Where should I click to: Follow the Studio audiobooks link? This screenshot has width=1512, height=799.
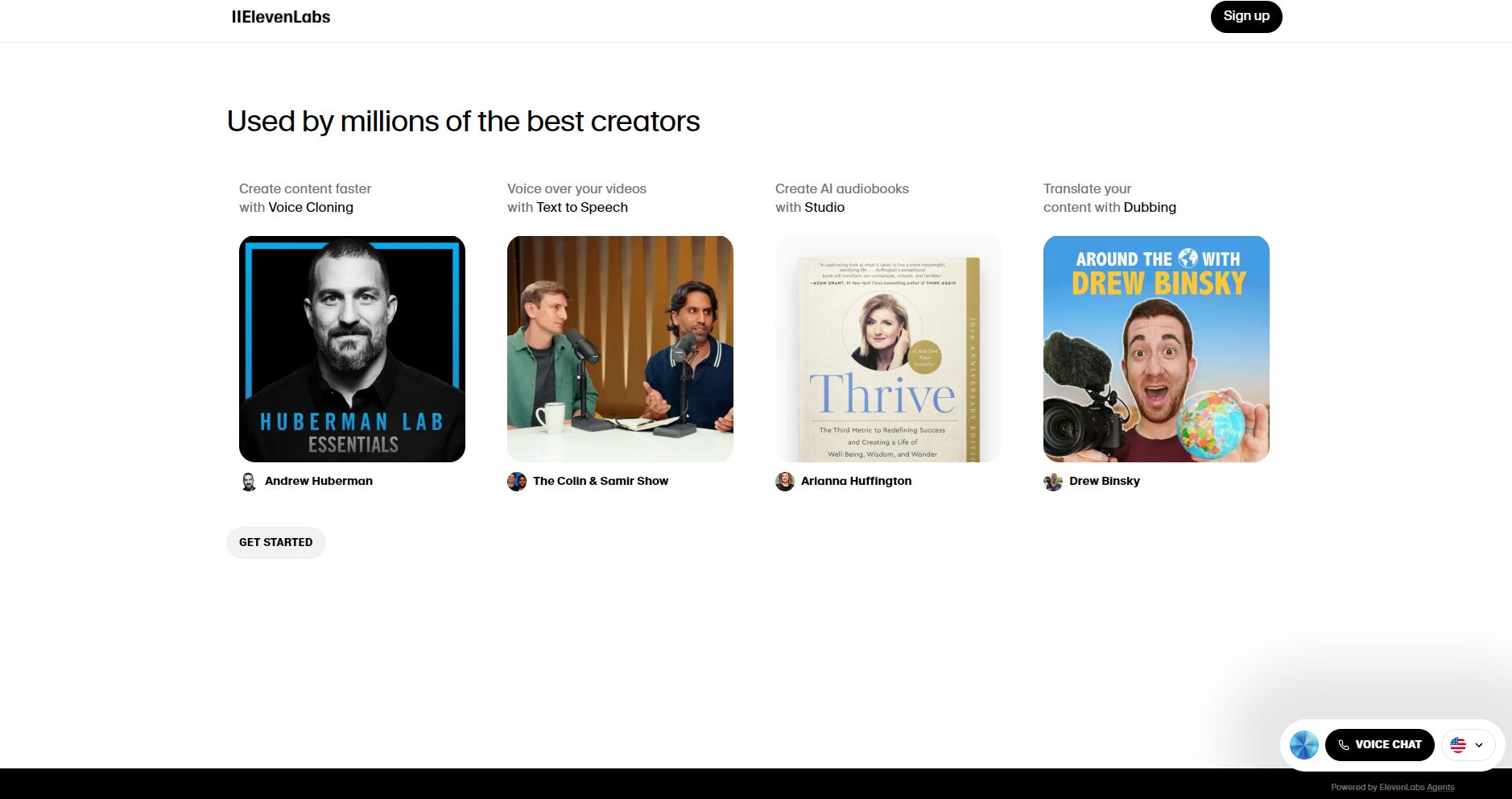(x=825, y=207)
